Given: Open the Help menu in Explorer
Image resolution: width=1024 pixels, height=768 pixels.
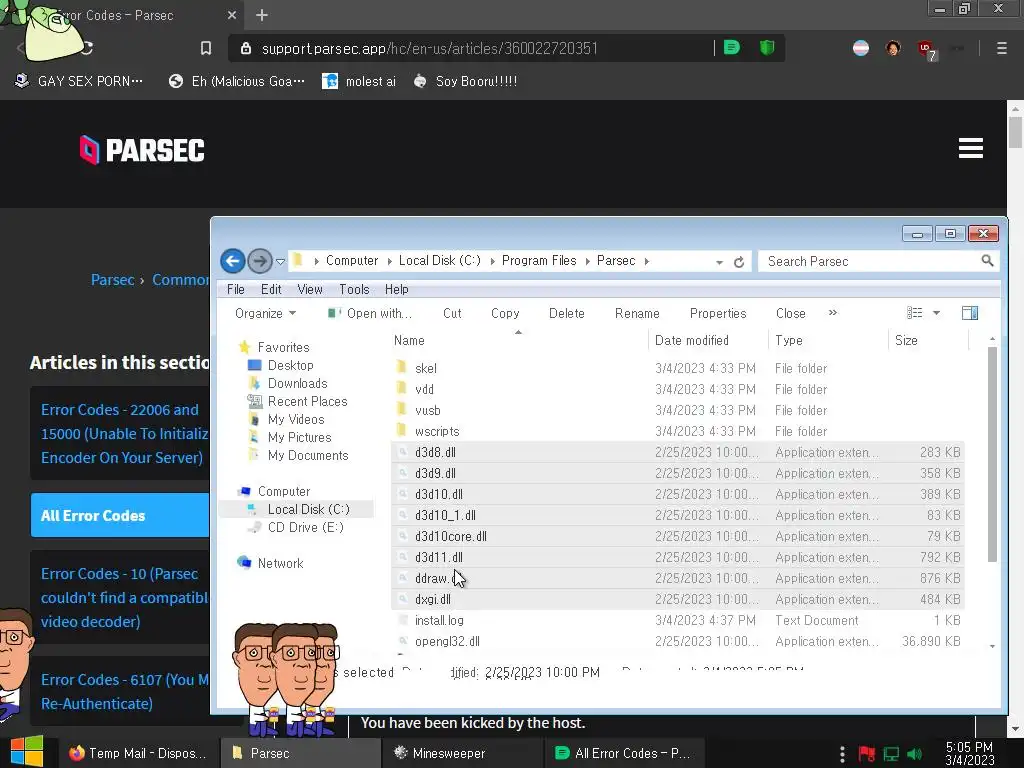Looking at the screenshot, I should pyautogui.click(x=396, y=289).
